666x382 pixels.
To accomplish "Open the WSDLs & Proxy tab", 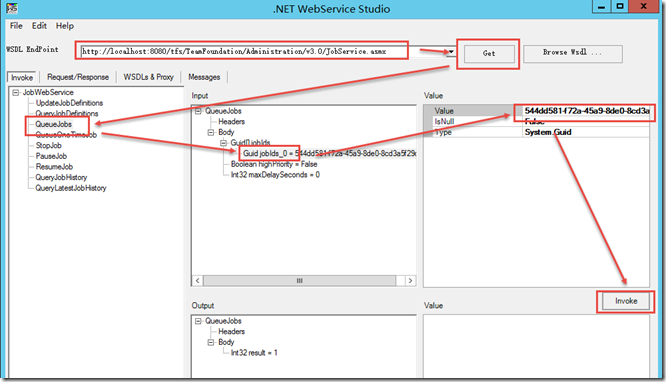I will pyautogui.click(x=148, y=77).
